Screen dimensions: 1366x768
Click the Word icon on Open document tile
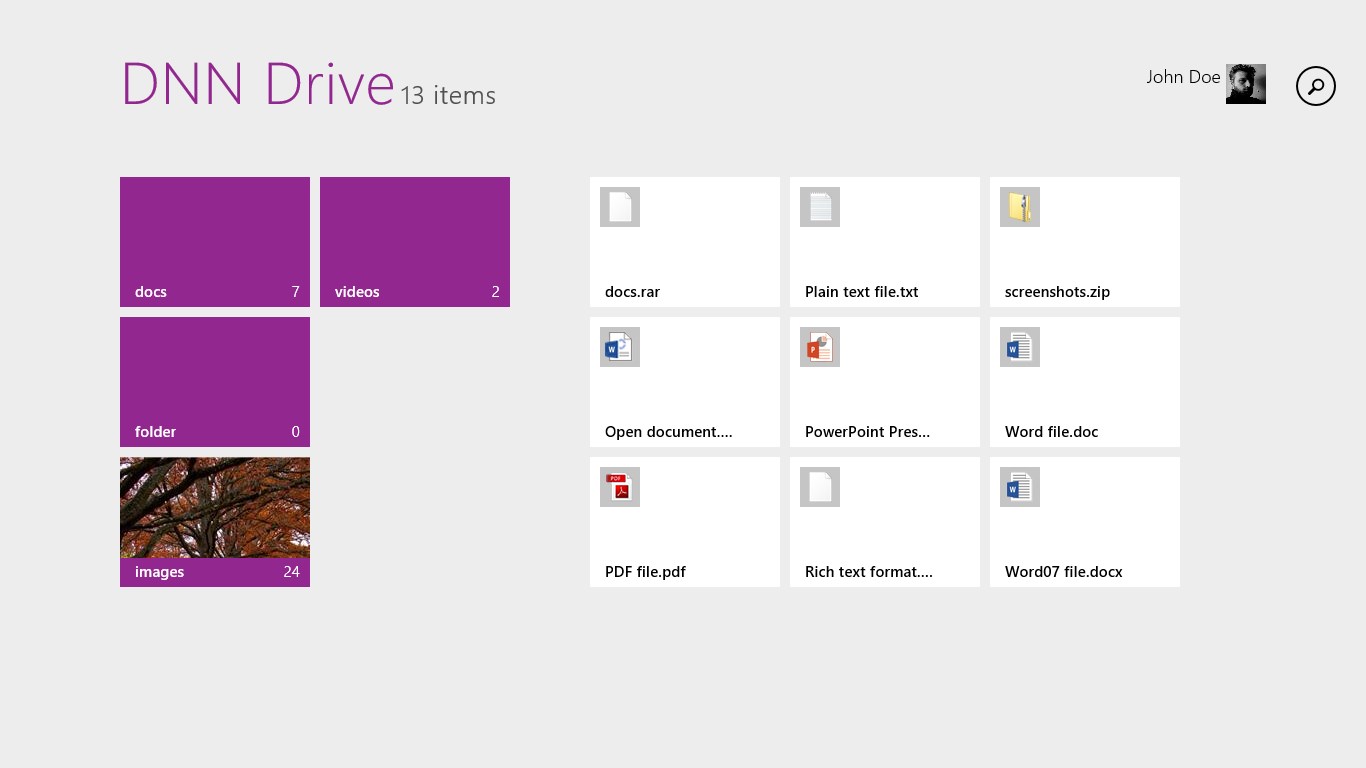click(620, 347)
